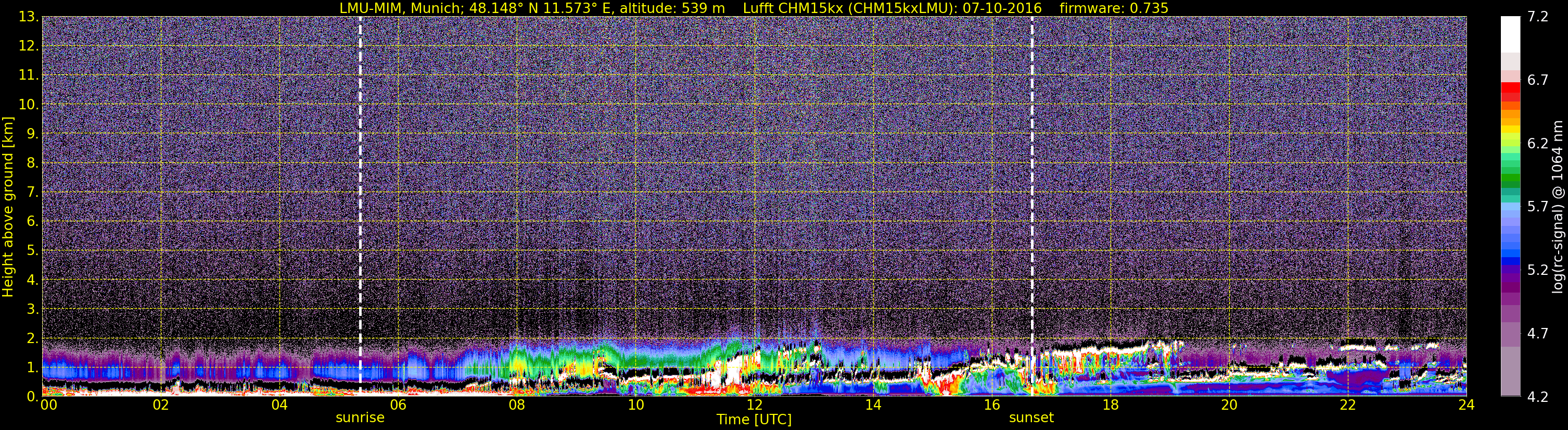1568x430 pixels.
Task: Click the 'Time [UTC]' axis label
Action: [754, 420]
